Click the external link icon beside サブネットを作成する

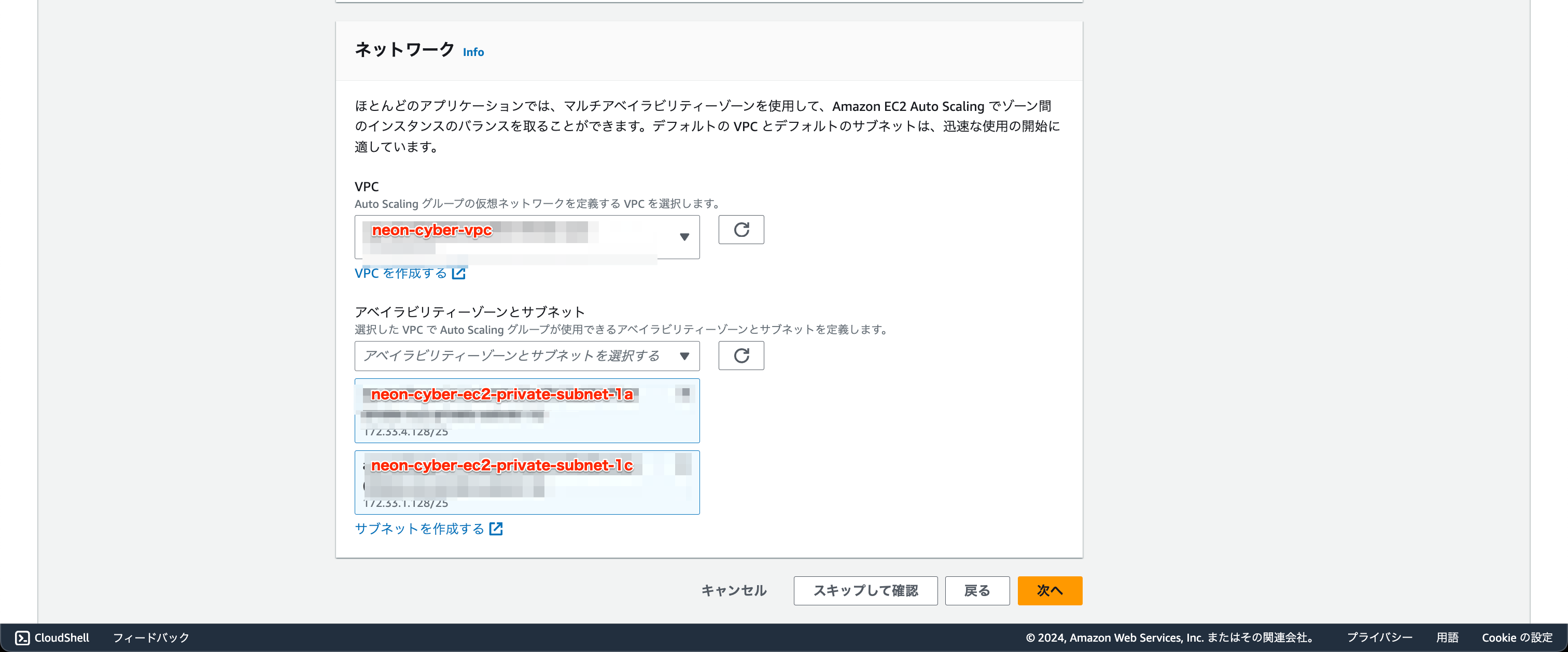496,529
